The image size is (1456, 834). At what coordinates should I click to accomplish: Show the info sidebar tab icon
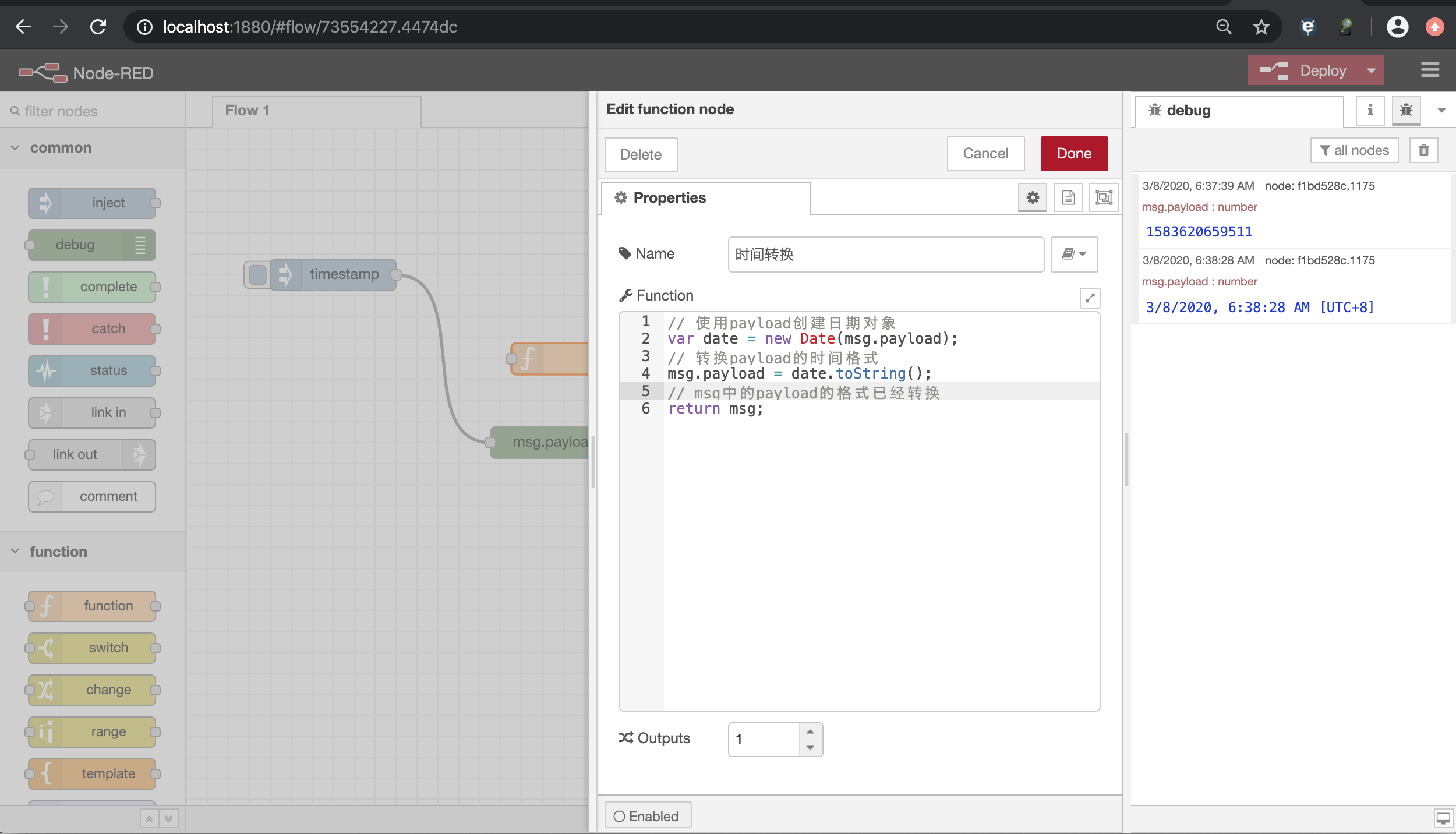(x=1370, y=110)
